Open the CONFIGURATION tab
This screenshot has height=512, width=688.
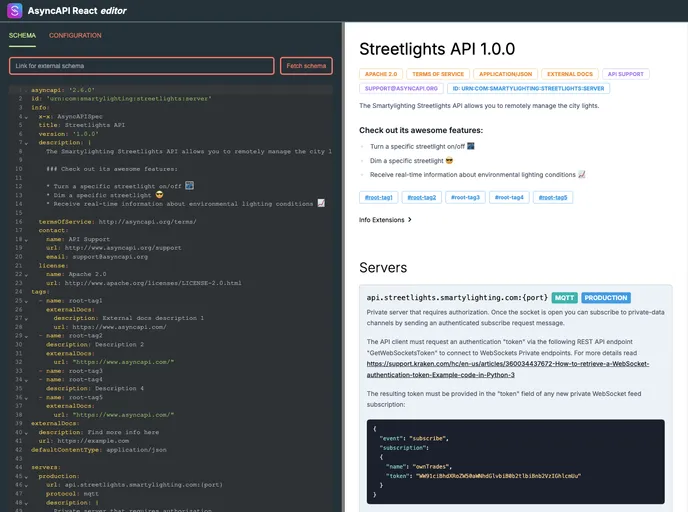(75, 36)
